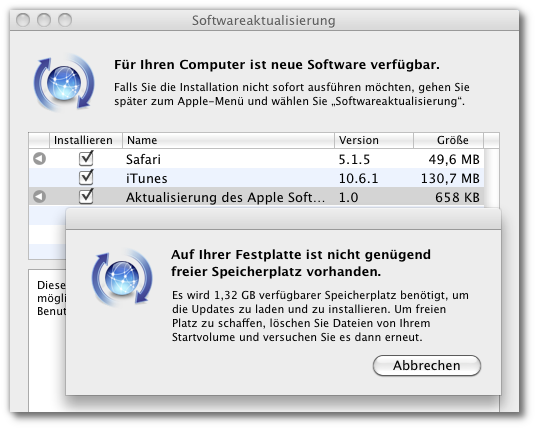The height and width of the screenshot is (429, 536).
Task: Toggle checkbox for Aktualisierung des Apple Soft…
Action: point(86,197)
